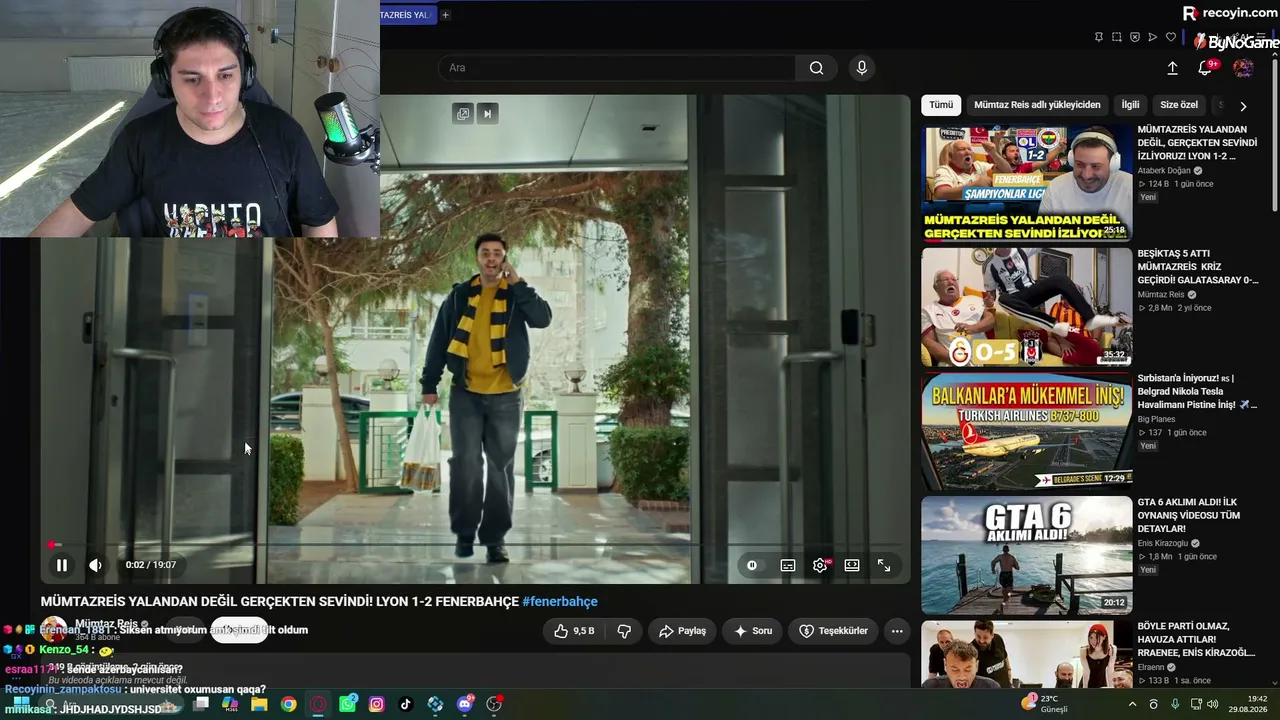Screen dimensions: 1280x720
Task: Open File Explorer from the taskbar
Action: (259, 704)
